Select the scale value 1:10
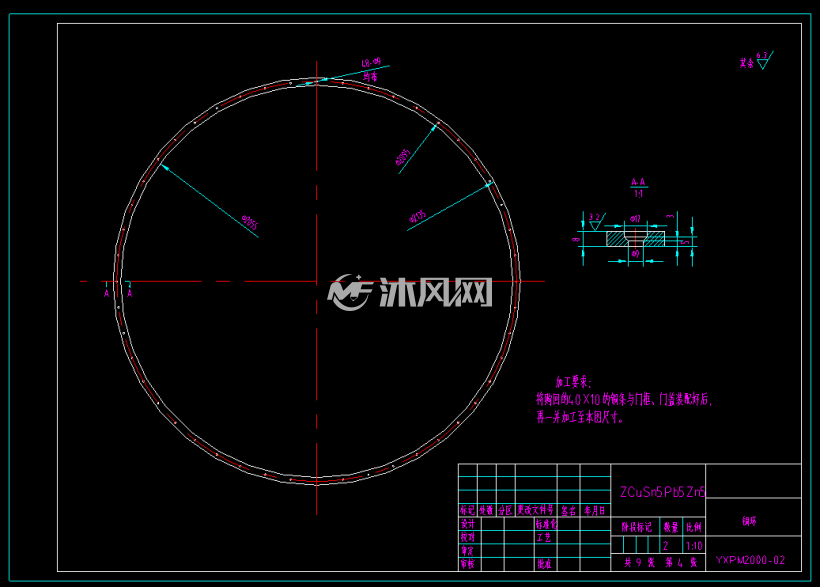Image resolution: width=820 pixels, height=587 pixels. click(x=694, y=546)
